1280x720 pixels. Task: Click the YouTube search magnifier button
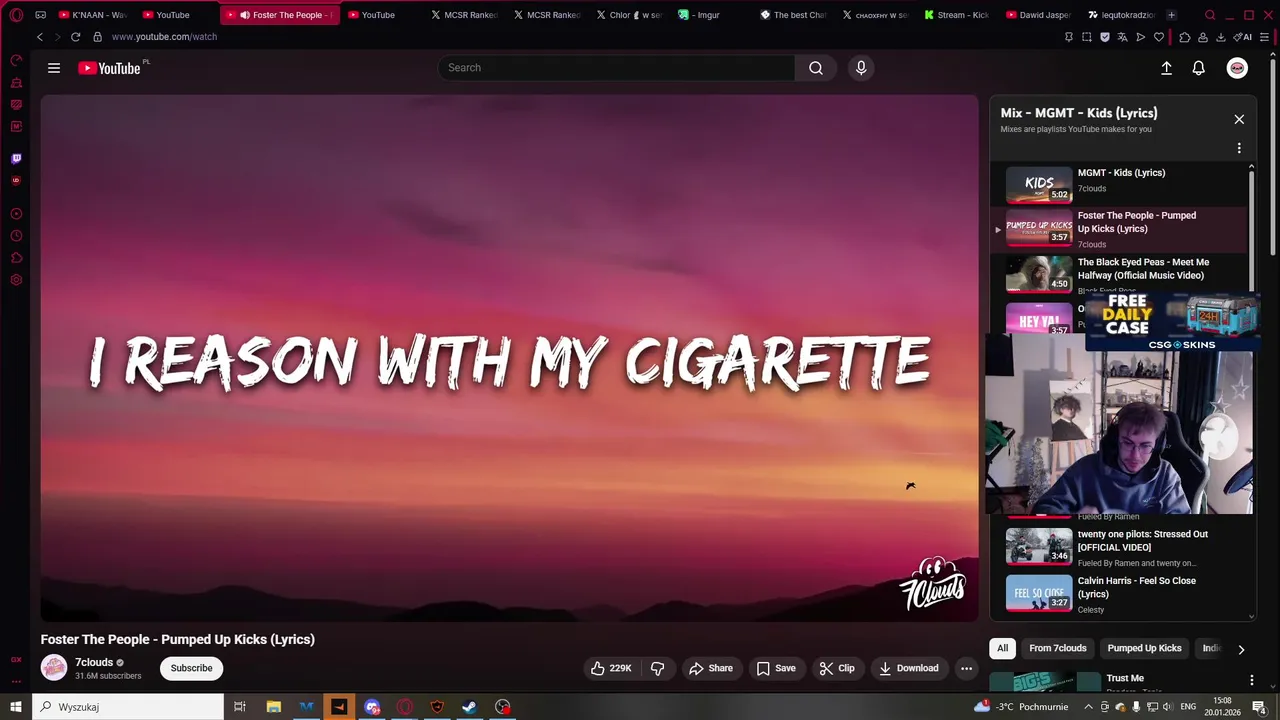coord(816,68)
